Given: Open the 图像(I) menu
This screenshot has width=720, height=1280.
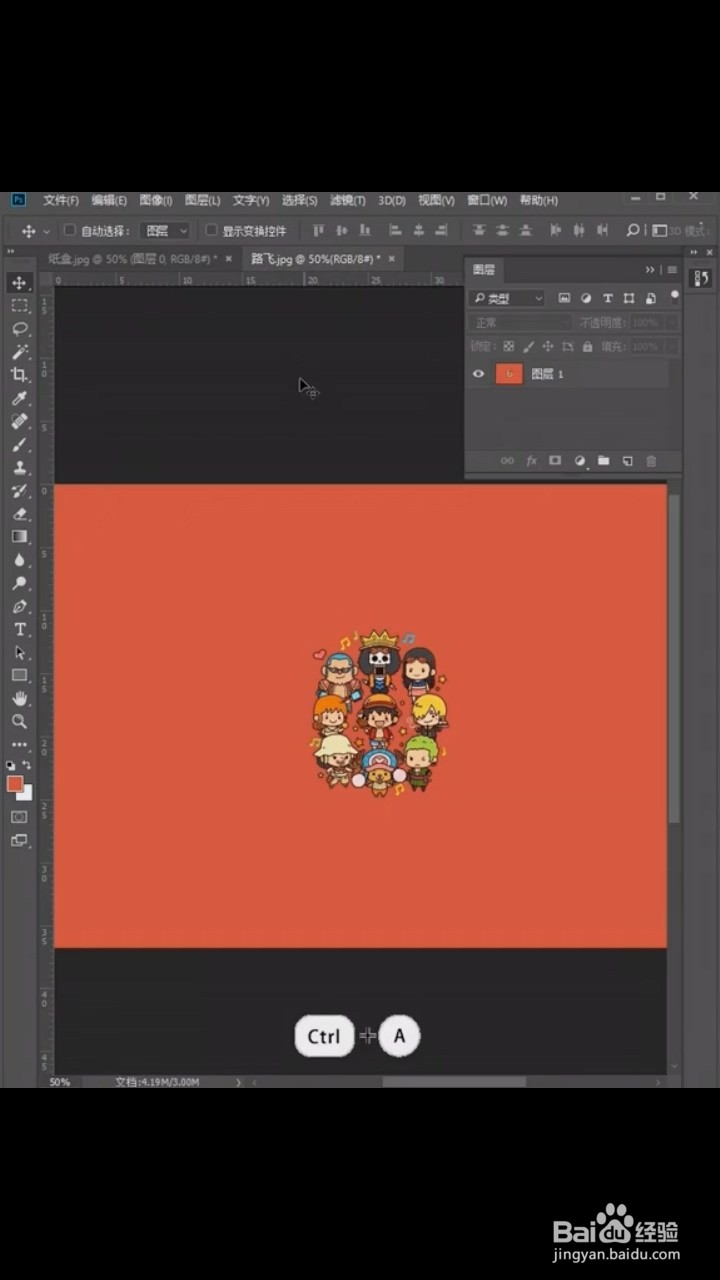Looking at the screenshot, I should click(x=156, y=200).
